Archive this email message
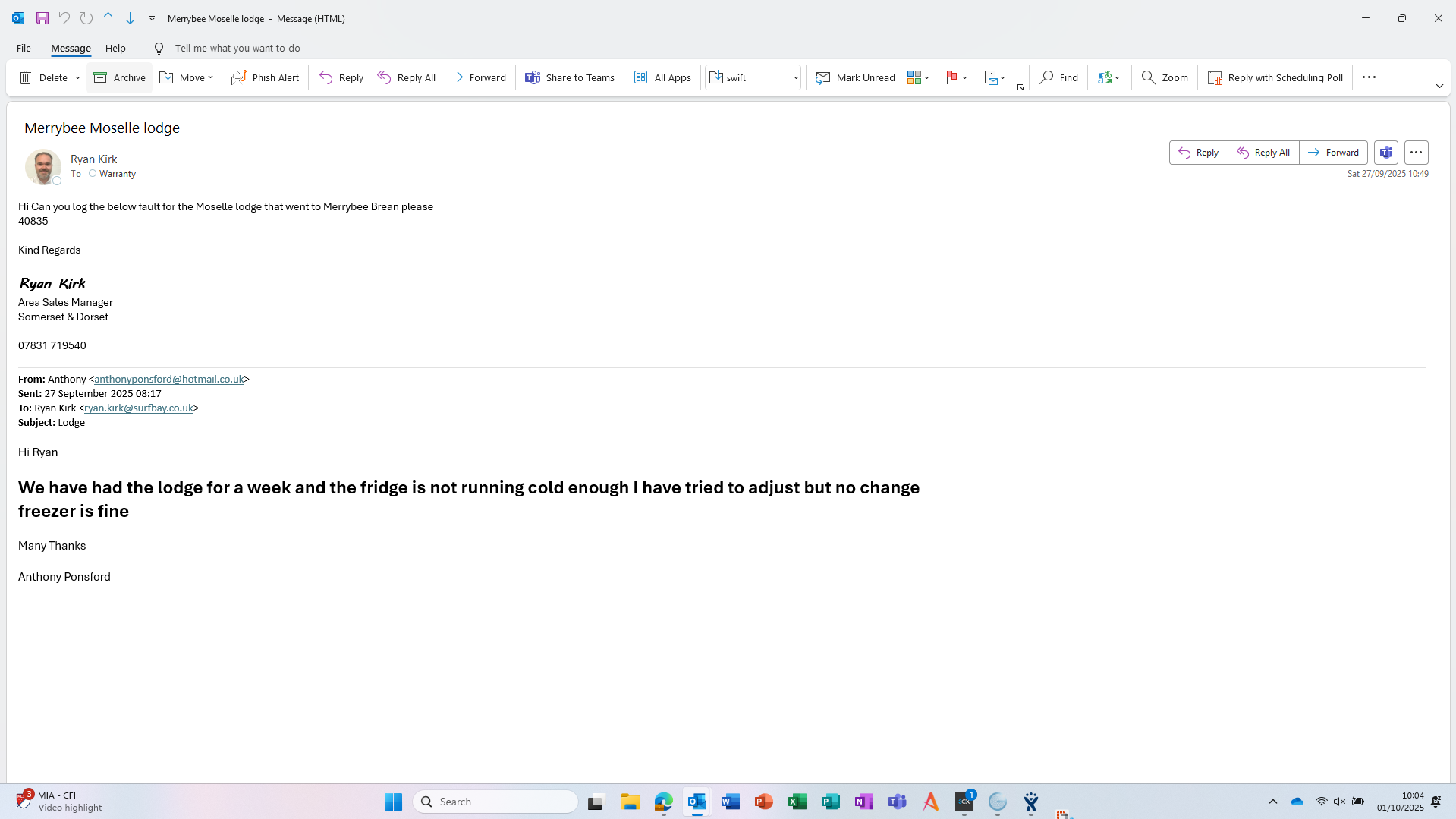Viewport: 1456px width, 819px height. coord(120,77)
